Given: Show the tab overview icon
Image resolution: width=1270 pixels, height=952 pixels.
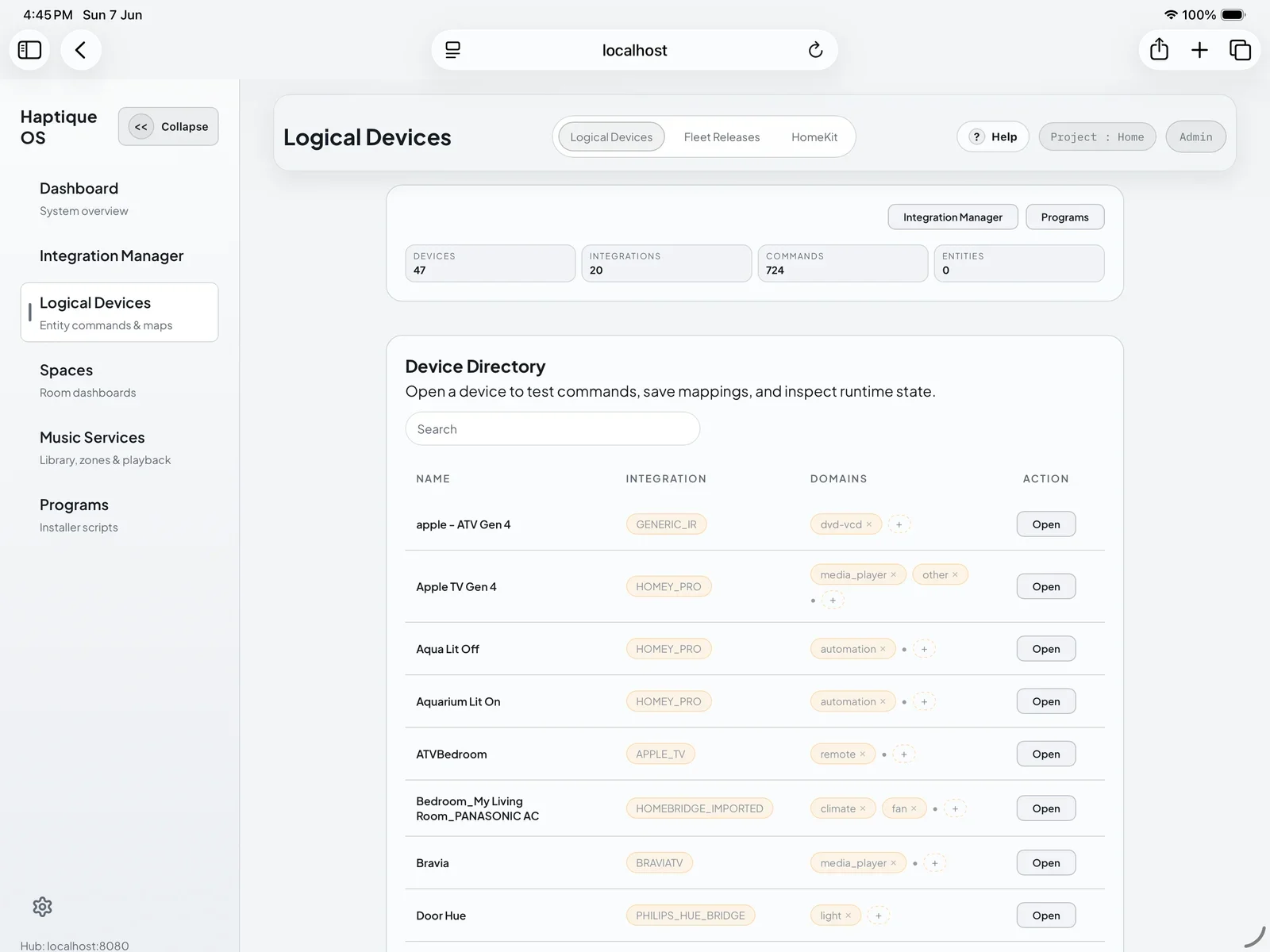Looking at the screenshot, I should [x=1240, y=50].
